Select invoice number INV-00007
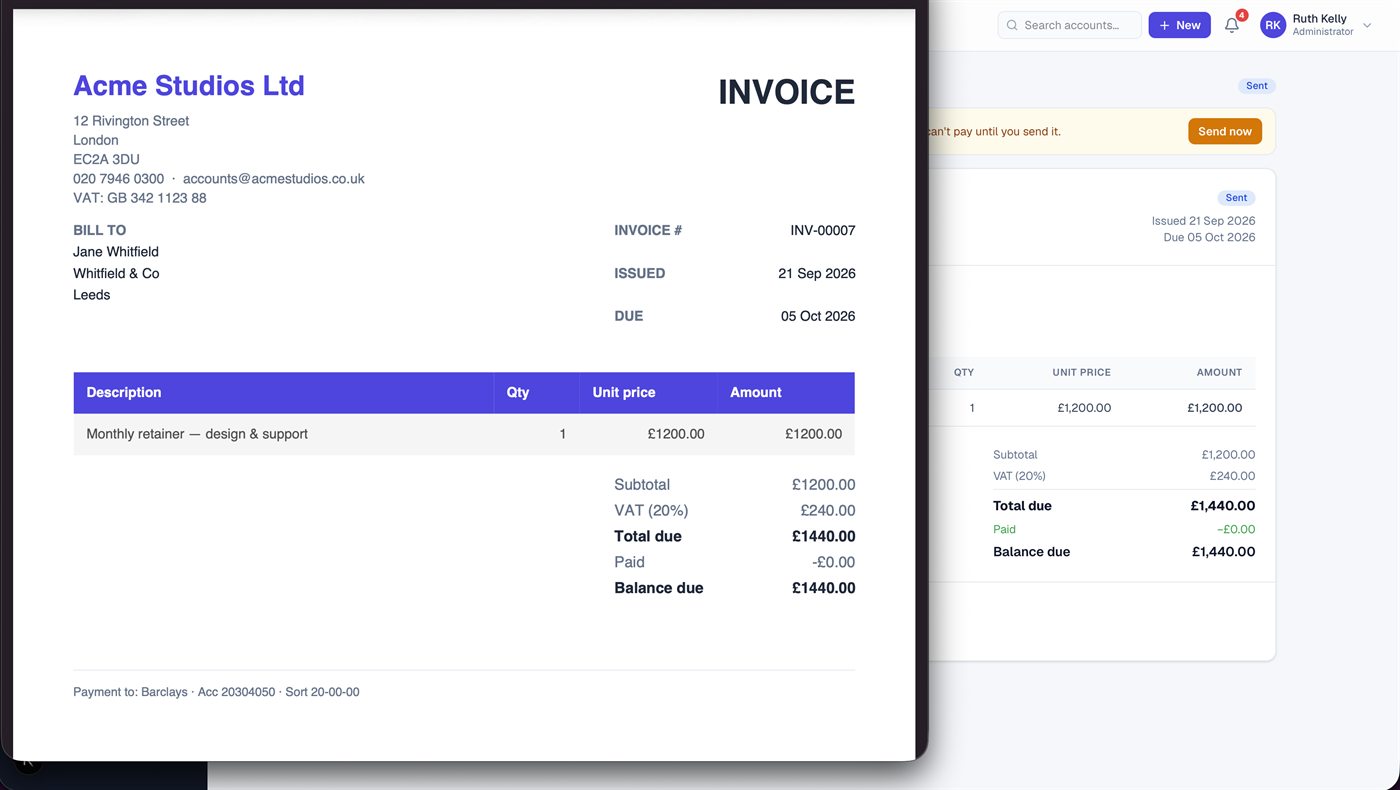Image resolution: width=1400 pixels, height=790 pixels. 823,230
